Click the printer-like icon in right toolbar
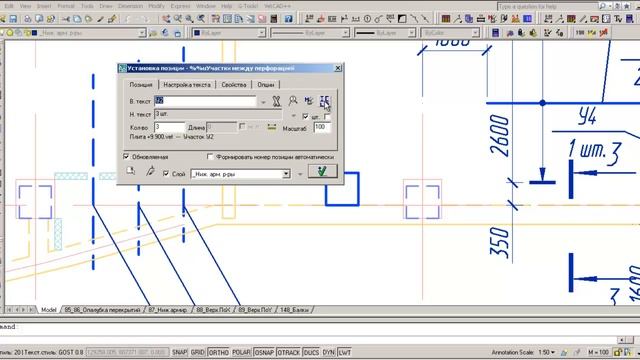The width and height of the screenshot is (640, 360). (x=481, y=19)
